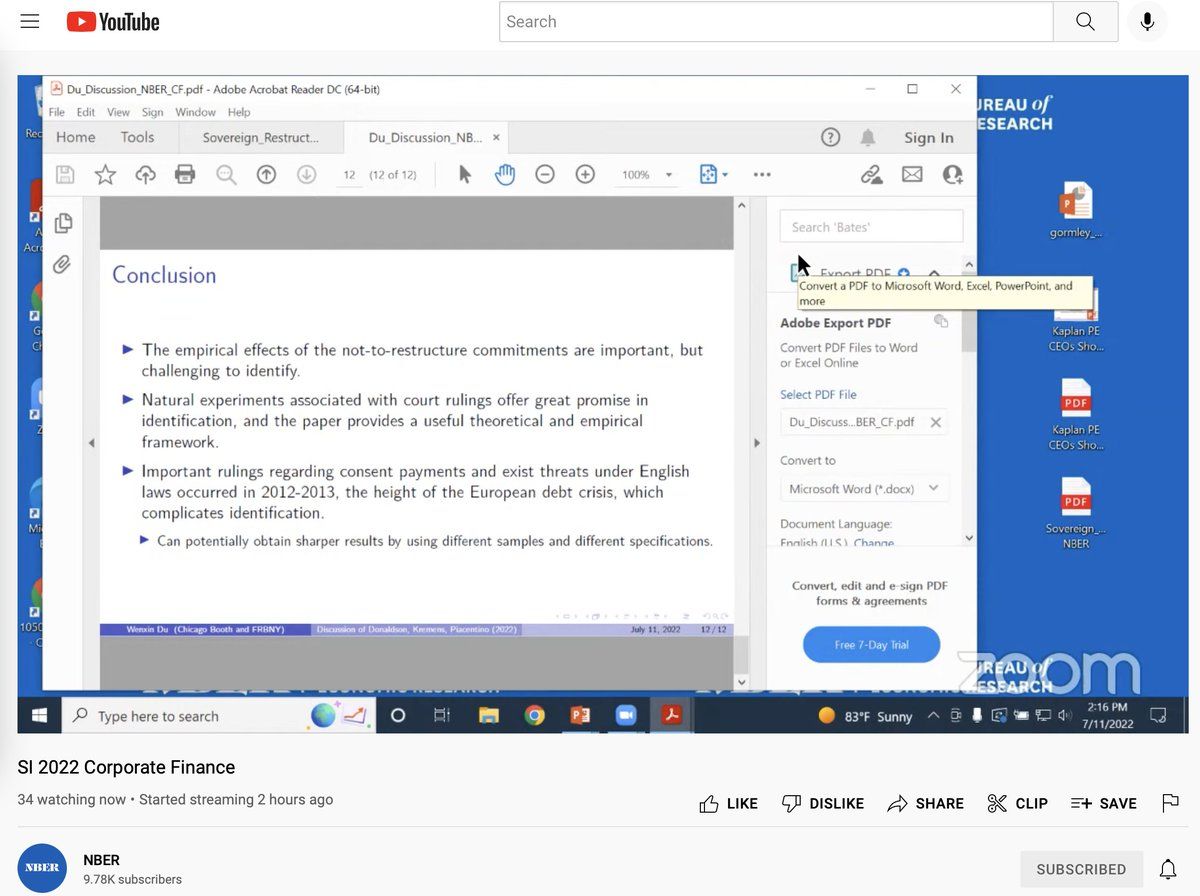The width and height of the screenshot is (1200, 896).
Task: Open the three-dots more tools menu
Action: 762,175
